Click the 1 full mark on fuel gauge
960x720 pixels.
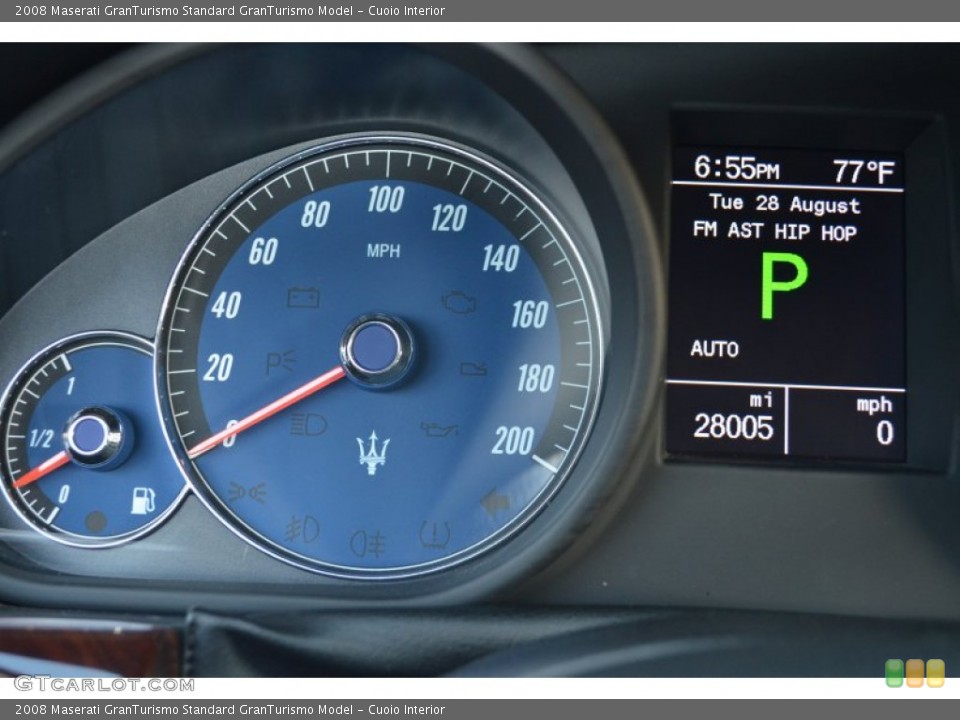pyautogui.click(x=70, y=386)
